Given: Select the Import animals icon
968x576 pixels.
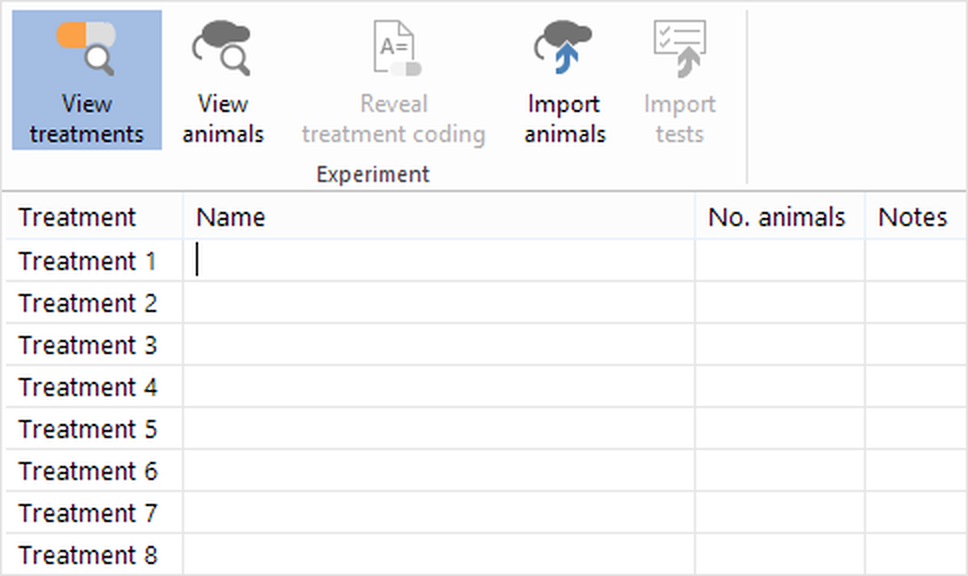Looking at the screenshot, I should (565, 50).
